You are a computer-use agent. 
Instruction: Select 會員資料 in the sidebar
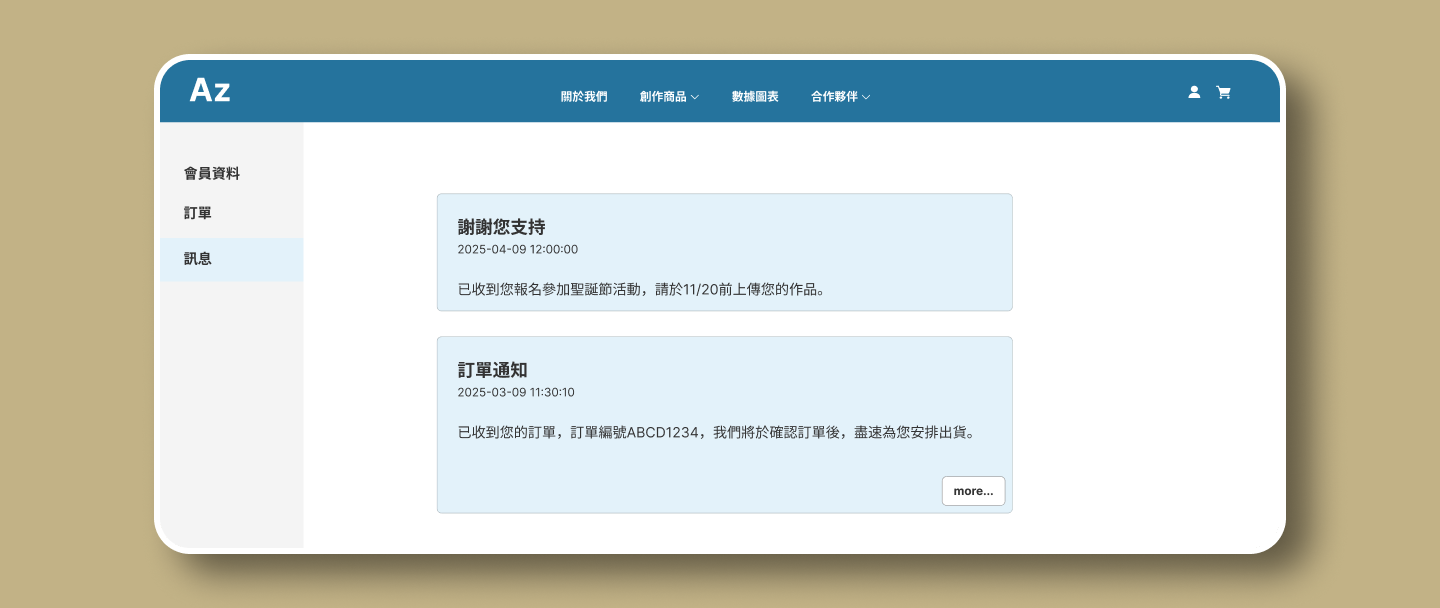[212, 173]
